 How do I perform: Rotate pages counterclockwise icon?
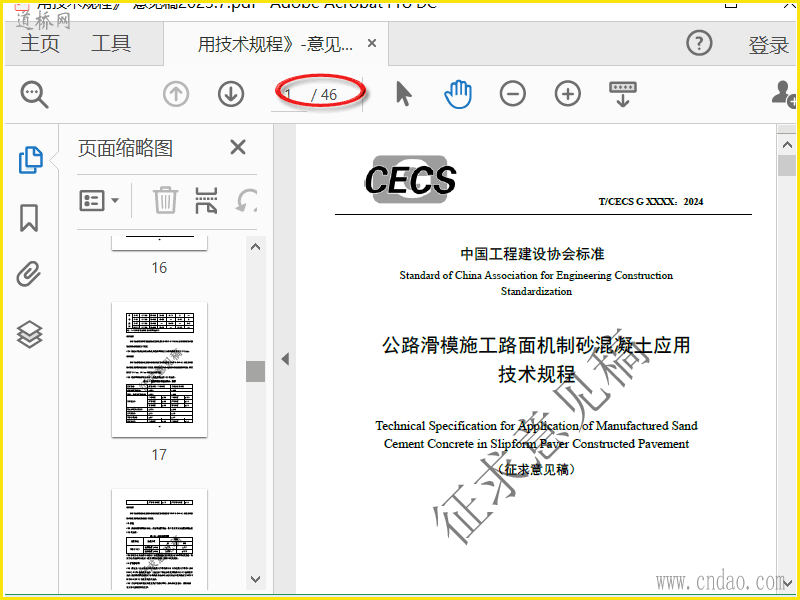pyautogui.click(x=246, y=200)
